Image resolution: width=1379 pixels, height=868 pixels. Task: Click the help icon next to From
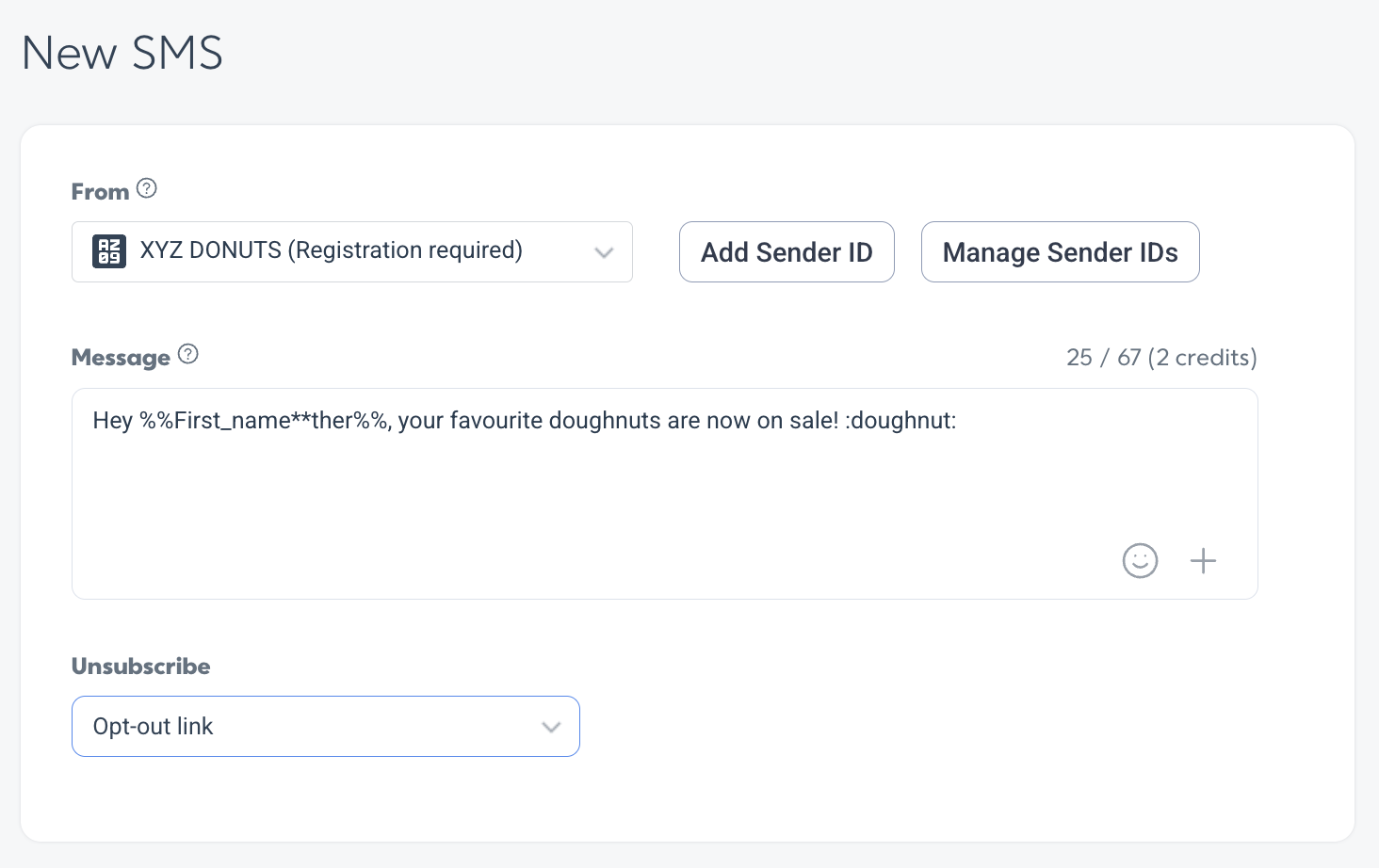pyautogui.click(x=147, y=188)
